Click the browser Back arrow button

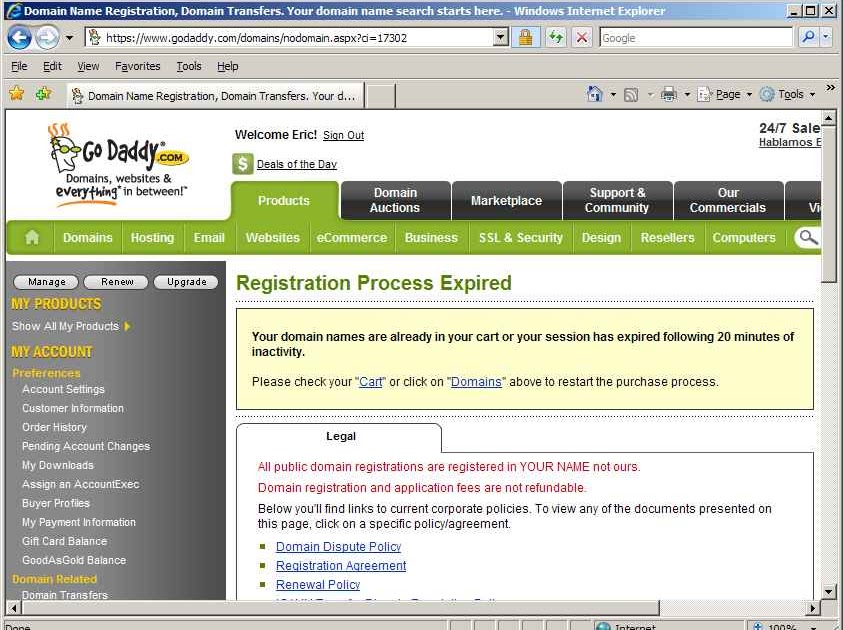[x=20, y=38]
